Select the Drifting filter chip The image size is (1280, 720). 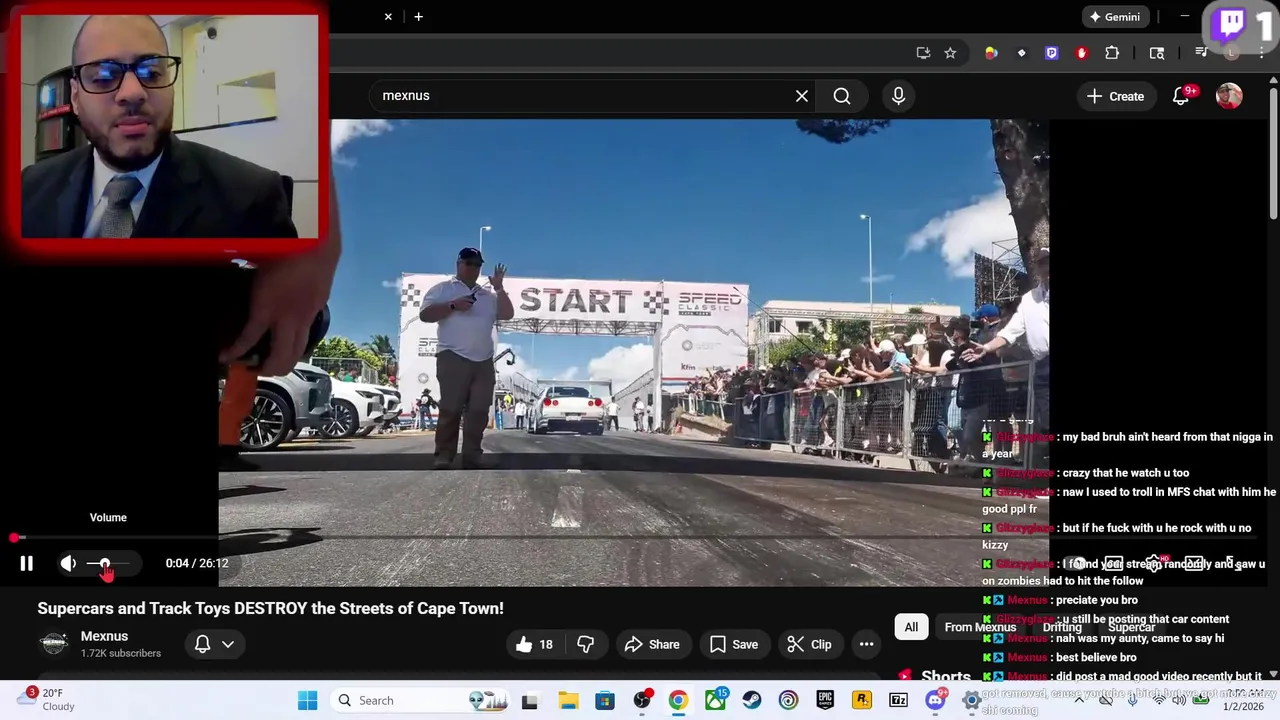point(1062,627)
